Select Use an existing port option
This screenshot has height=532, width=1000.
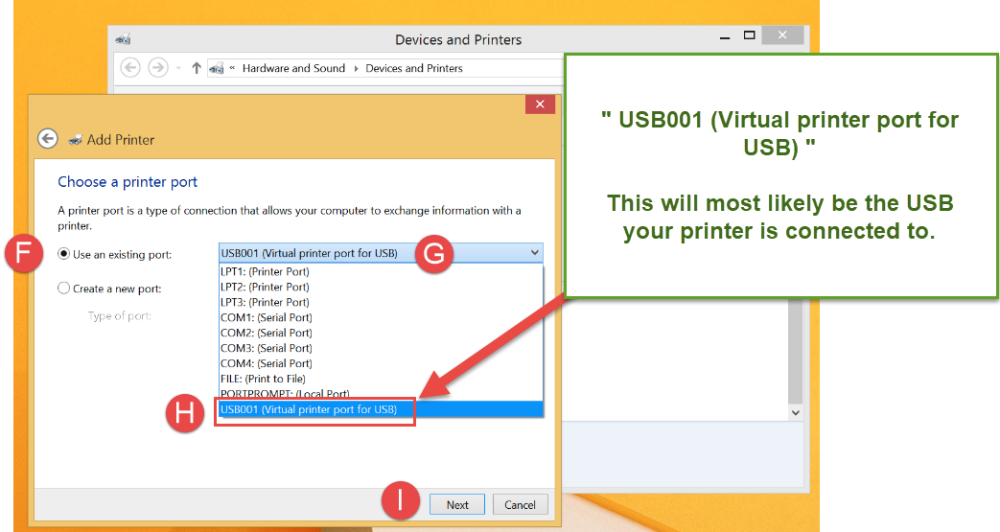(64, 254)
